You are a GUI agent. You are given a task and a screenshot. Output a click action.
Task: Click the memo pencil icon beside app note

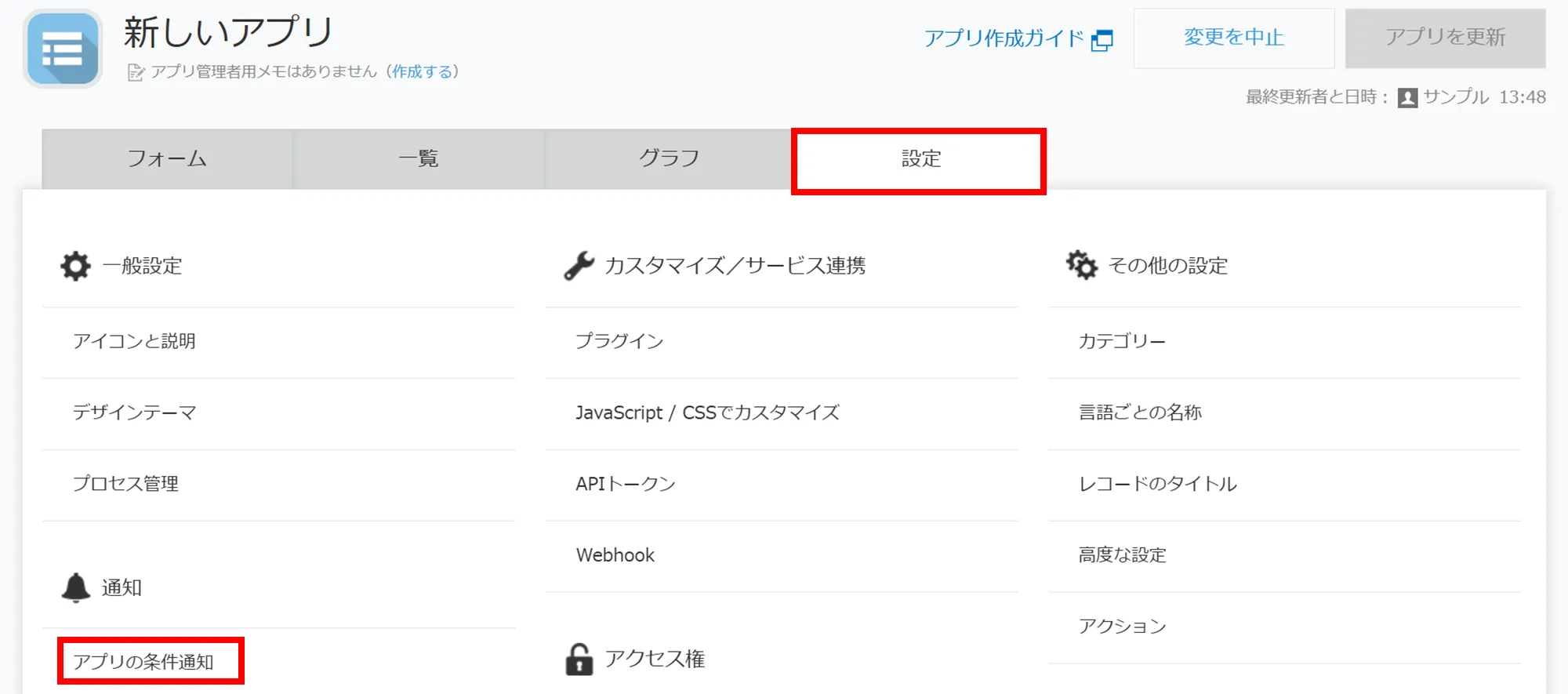pyautogui.click(x=136, y=73)
